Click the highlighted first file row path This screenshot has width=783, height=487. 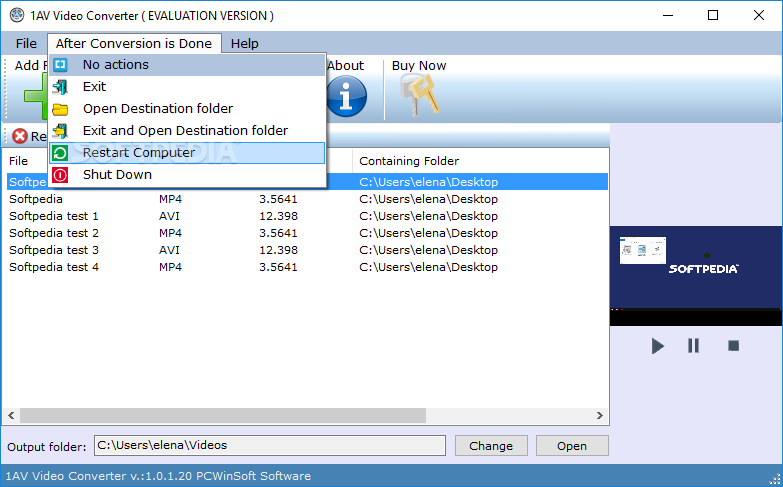428,182
